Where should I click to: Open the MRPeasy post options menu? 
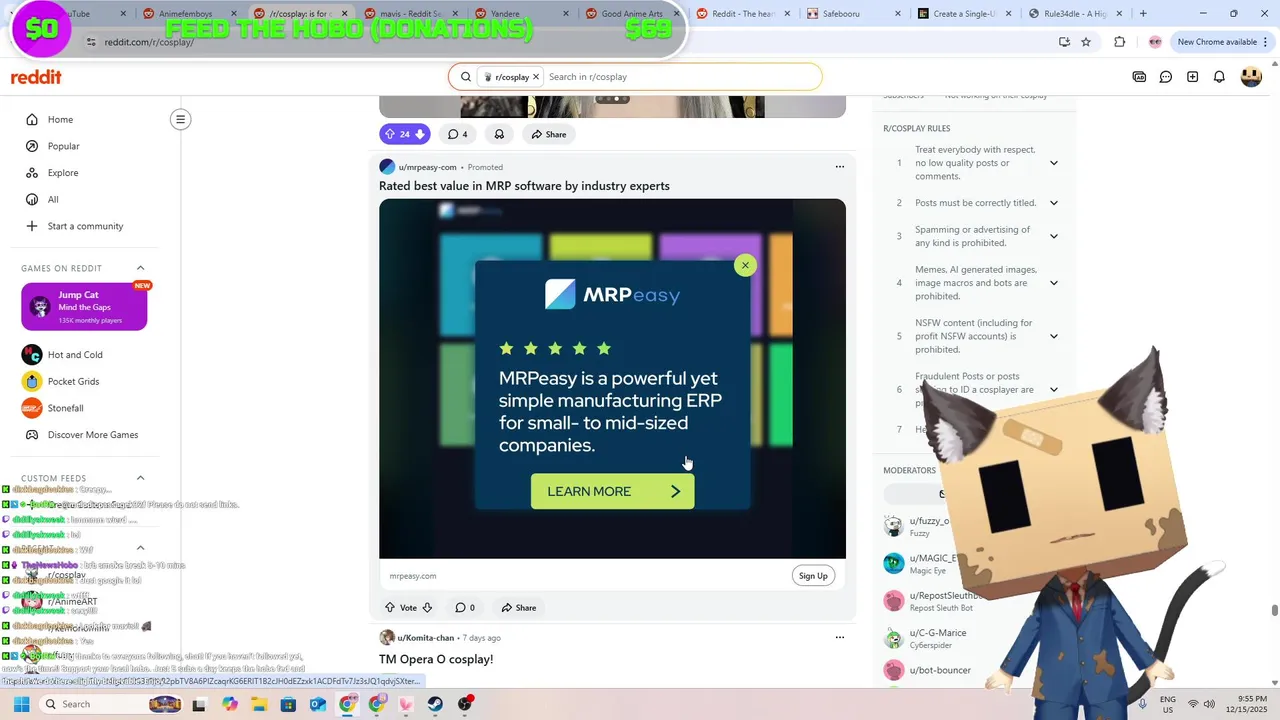click(x=840, y=167)
